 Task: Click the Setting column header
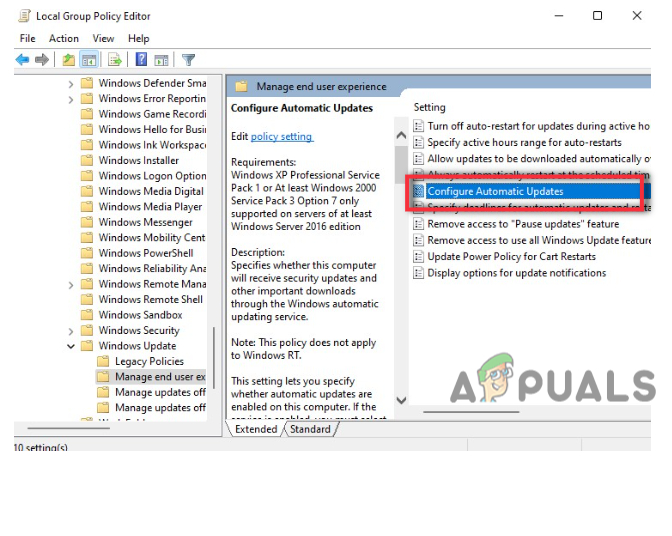click(429, 107)
